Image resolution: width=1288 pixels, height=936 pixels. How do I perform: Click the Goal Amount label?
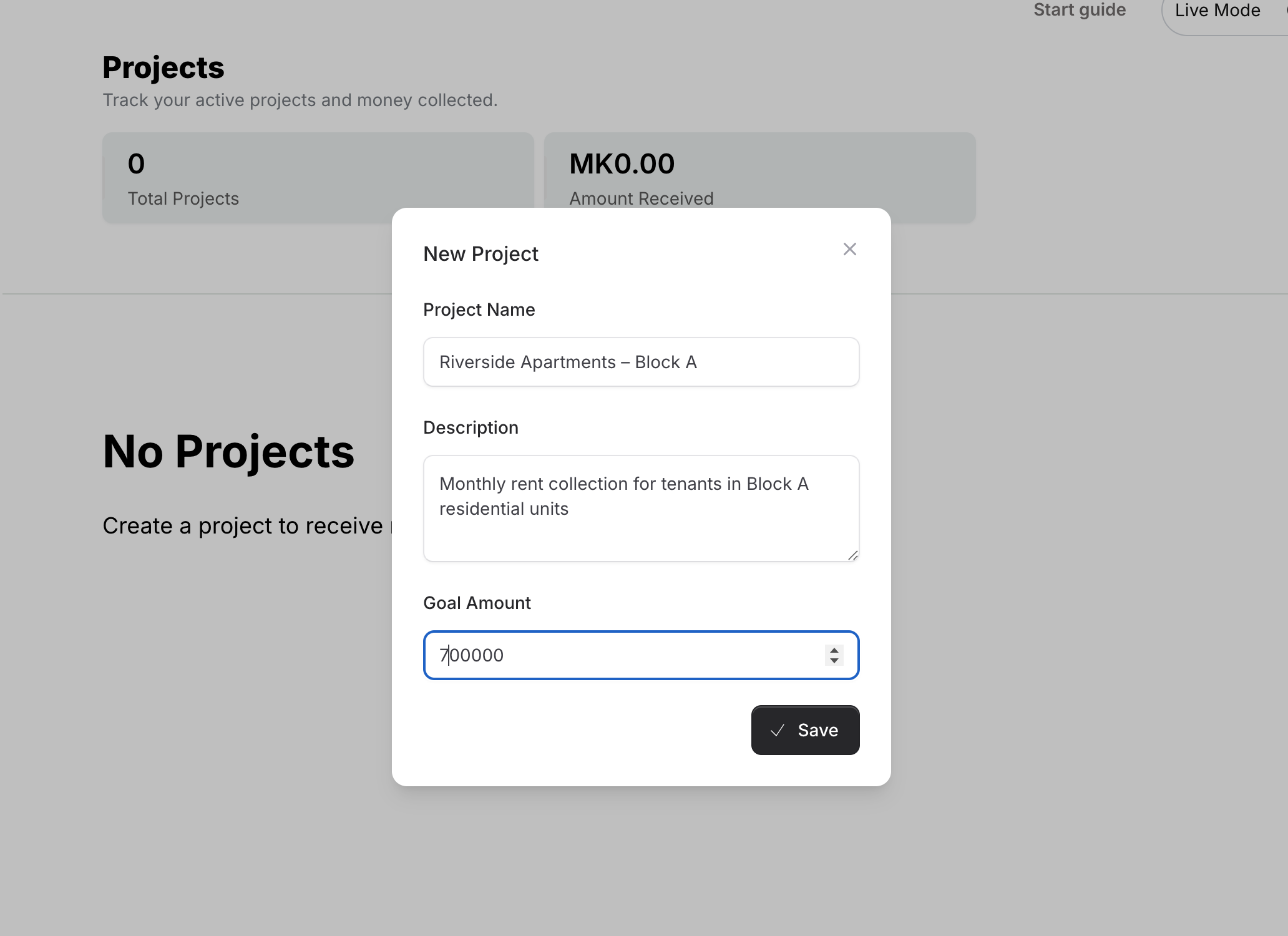tap(477, 603)
